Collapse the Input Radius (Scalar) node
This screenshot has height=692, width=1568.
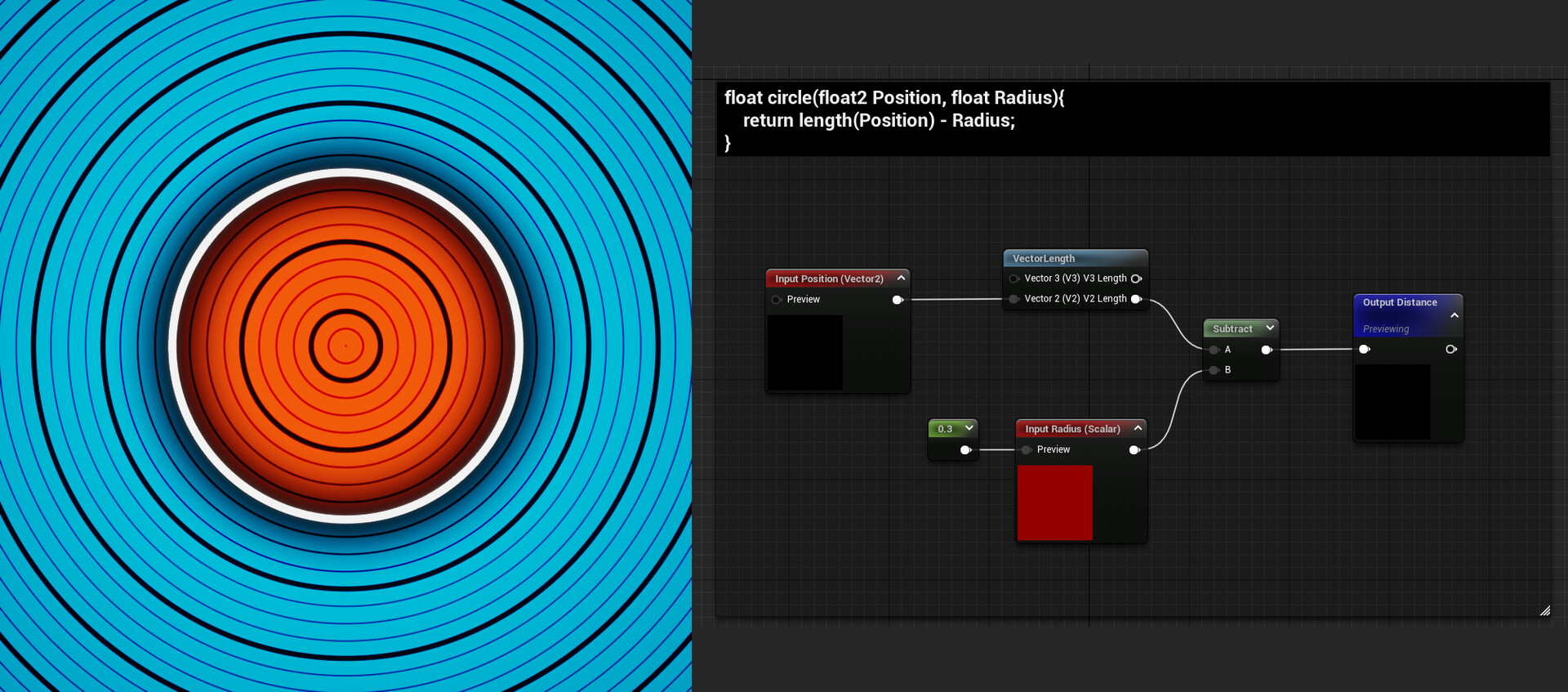point(1138,428)
